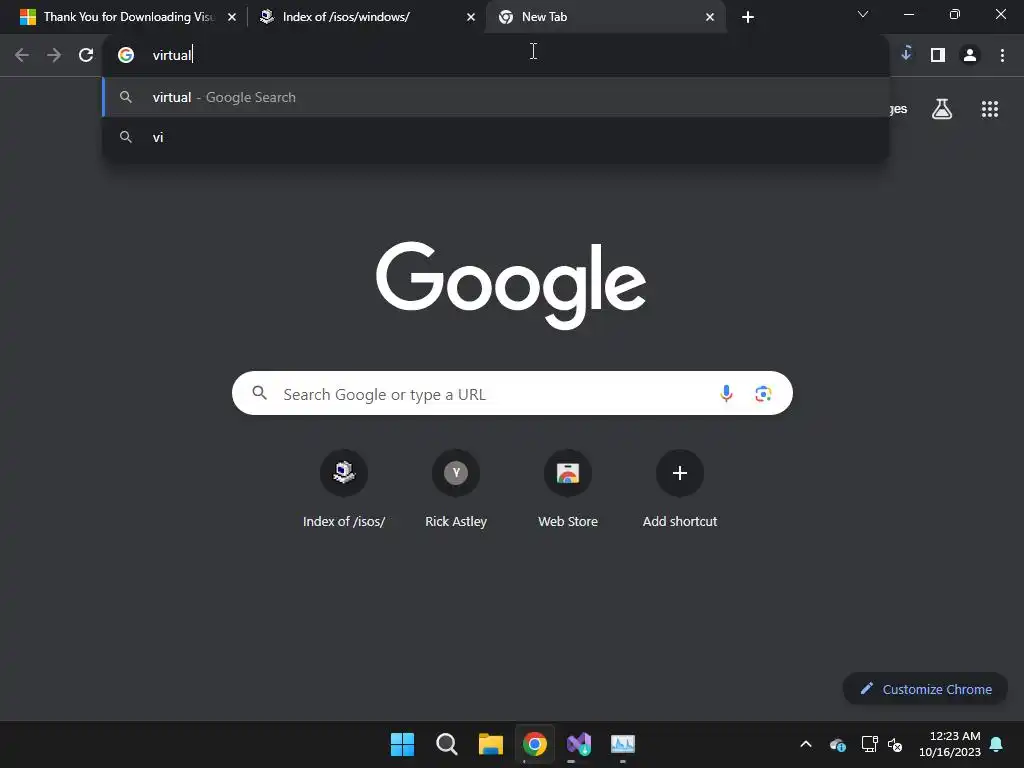Launch File Explorer from the taskbar
This screenshot has height=768, width=1024.
pyautogui.click(x=490, y=744)
